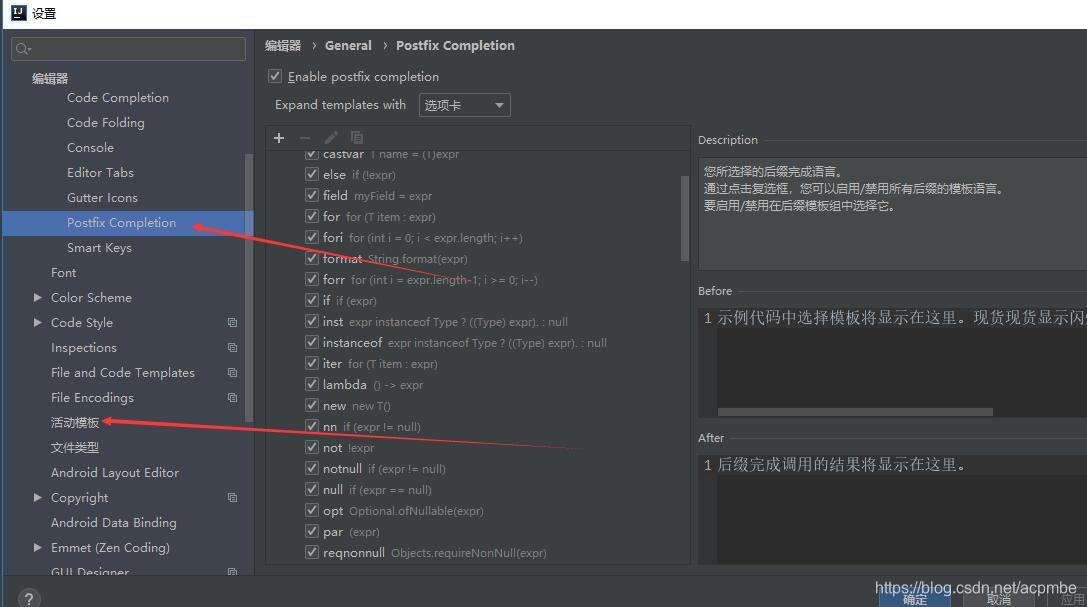
Task: Click the settings tree vertical scrollbar
Action: click(249, 288)
